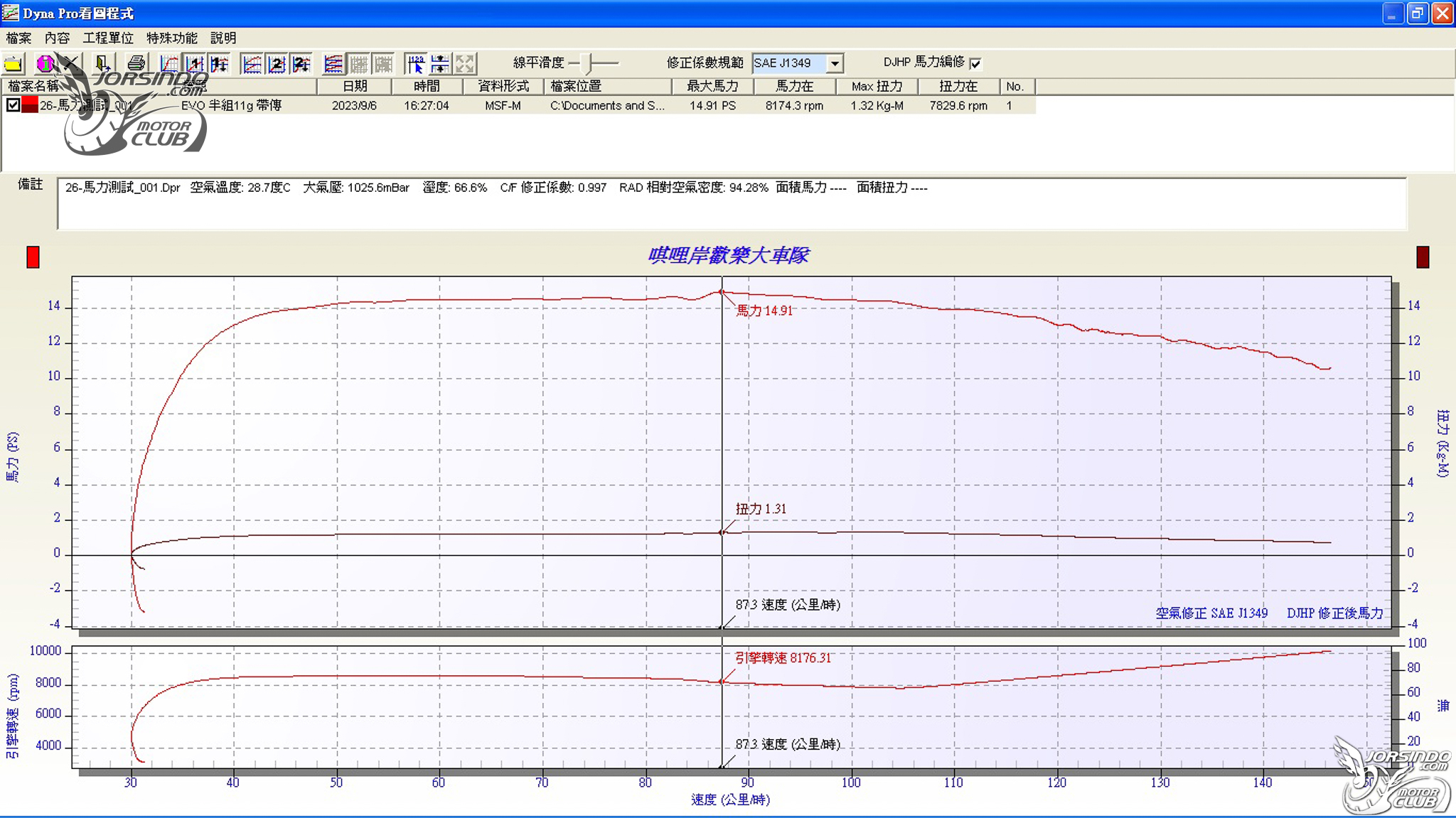Screen dimensions: 1456x818
Task: Toggle the checkbox for run 26-馬力測試_001
Action: [13, 105]
